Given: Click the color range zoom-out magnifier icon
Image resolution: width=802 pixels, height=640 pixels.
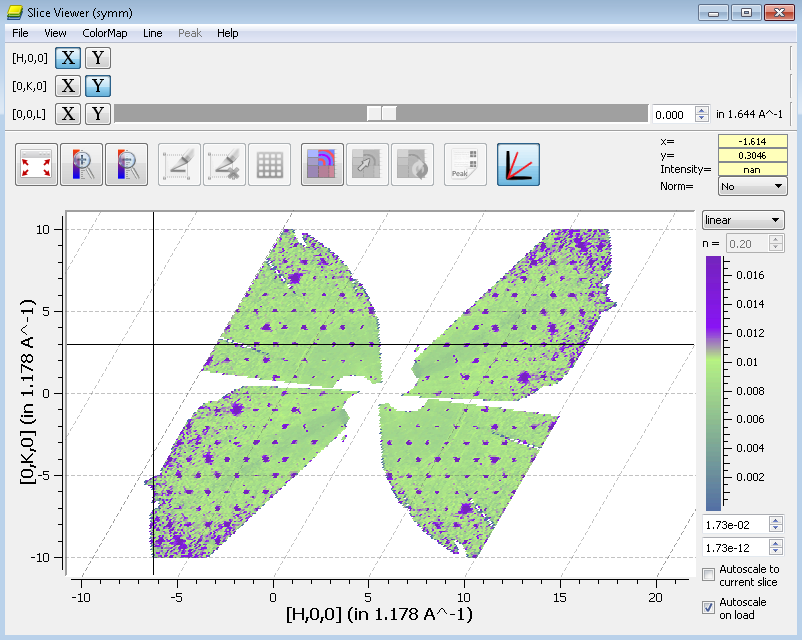Looking at the screenshot, I should 126,165.
